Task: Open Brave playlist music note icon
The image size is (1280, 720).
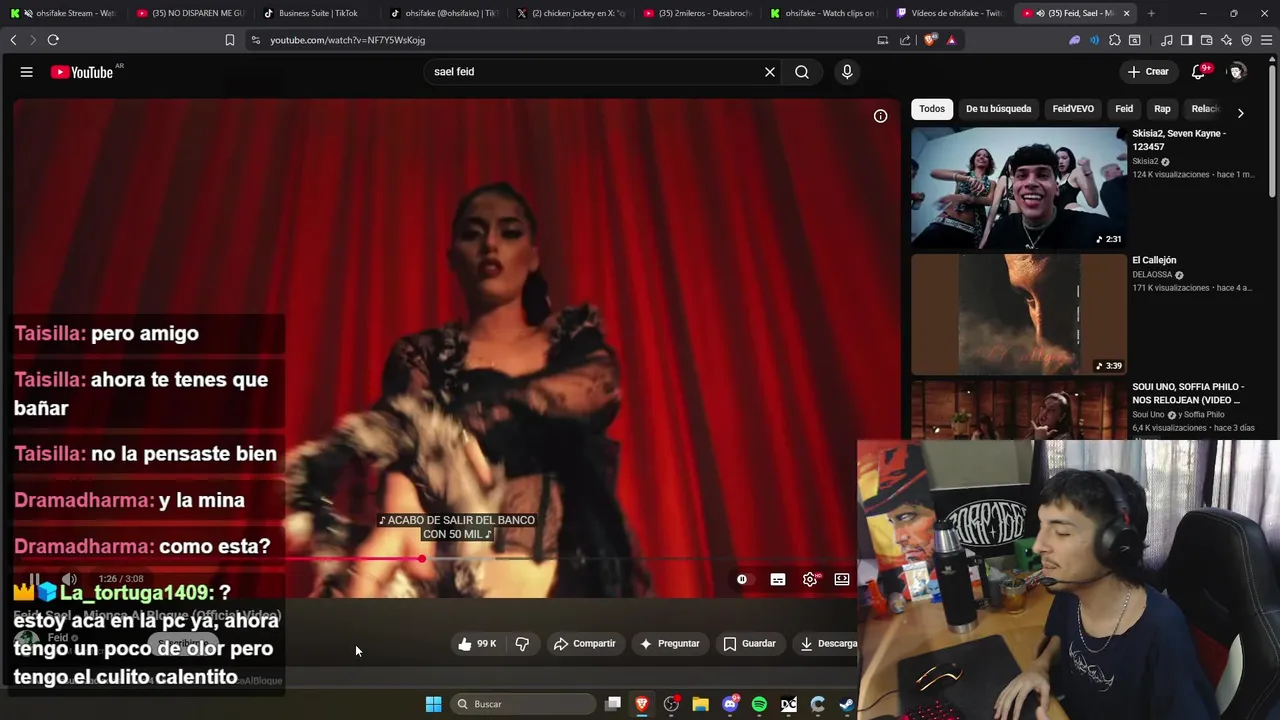Action: tap(1167, 40)
